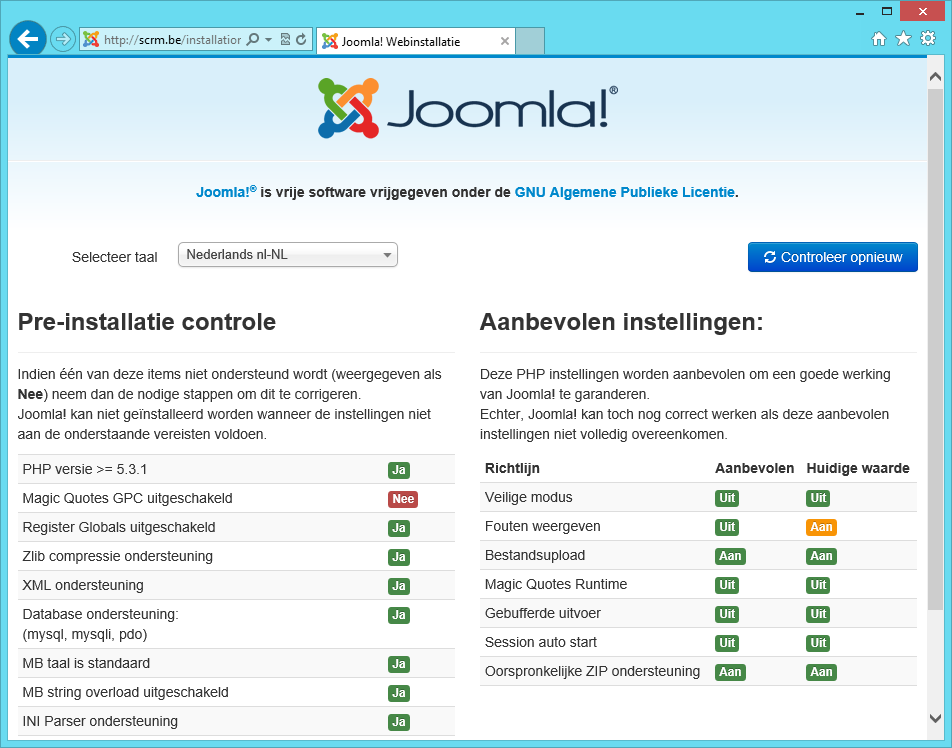Click the search magnifier icon in address bar
The height and width of the screenshot is (748, 952).
(x=252, y=40)
